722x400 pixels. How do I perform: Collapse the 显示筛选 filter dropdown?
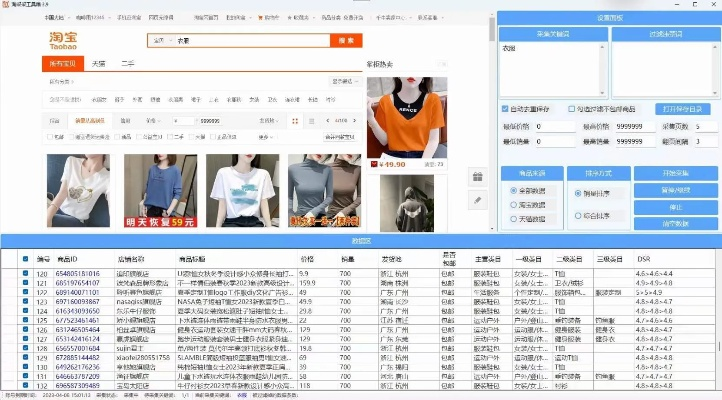click(x=345, y=81)
